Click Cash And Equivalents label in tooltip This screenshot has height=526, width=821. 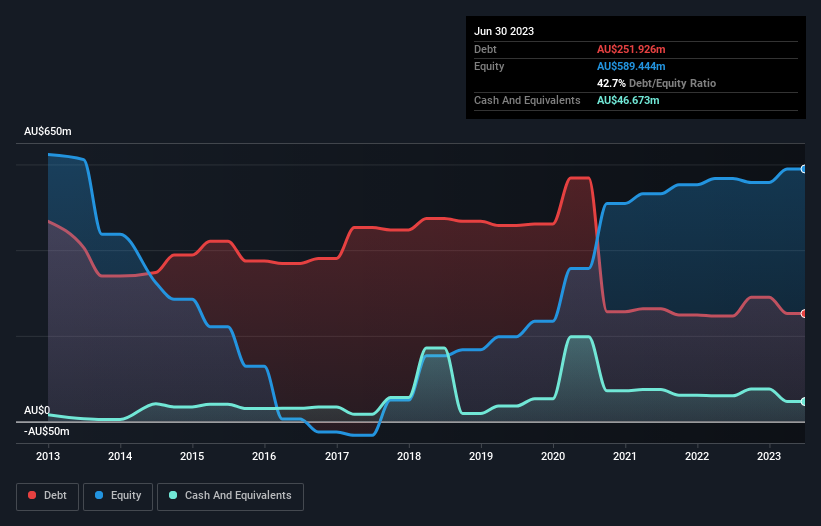pyautogui.click(x=527, y=100)
